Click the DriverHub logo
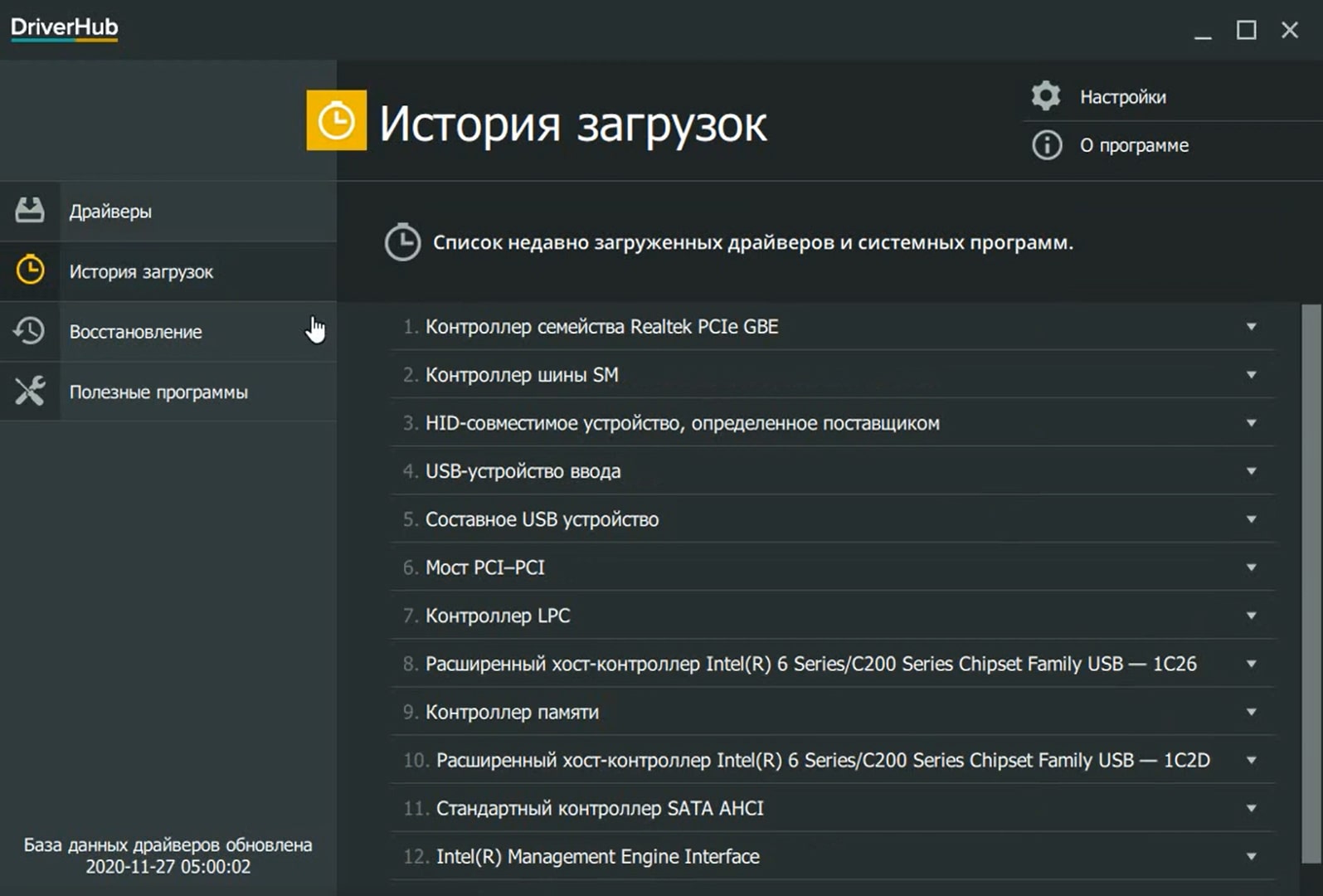 pos(64,27)
